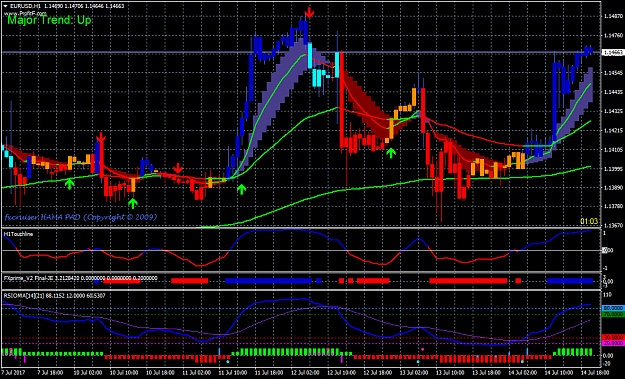The width and height of the screenshot is (625, 379).
Task: Select the current price tag 1.14663
Action: point(612,52)
